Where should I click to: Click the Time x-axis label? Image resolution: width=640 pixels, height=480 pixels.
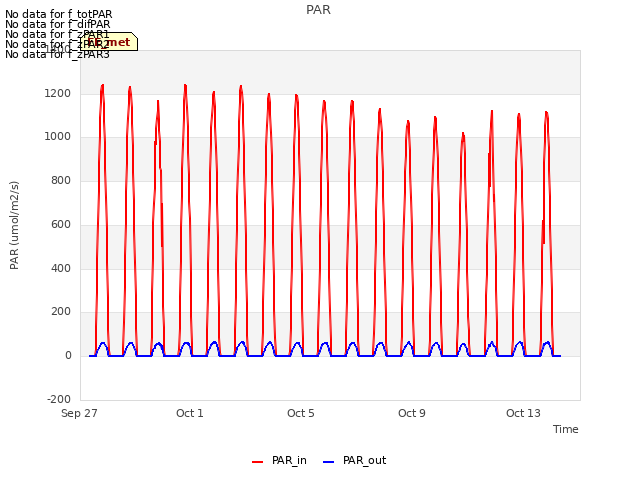[x=566, y=429]
